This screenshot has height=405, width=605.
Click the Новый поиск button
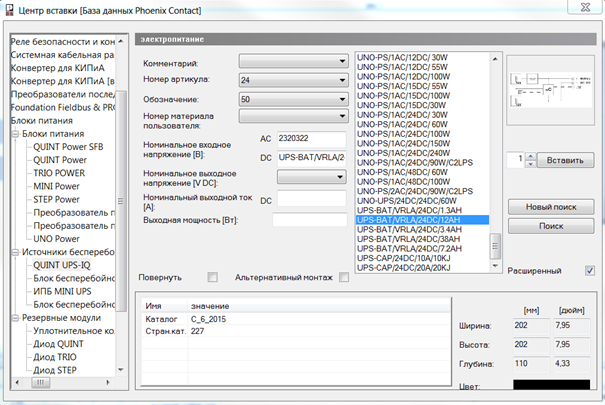[551, 207]
